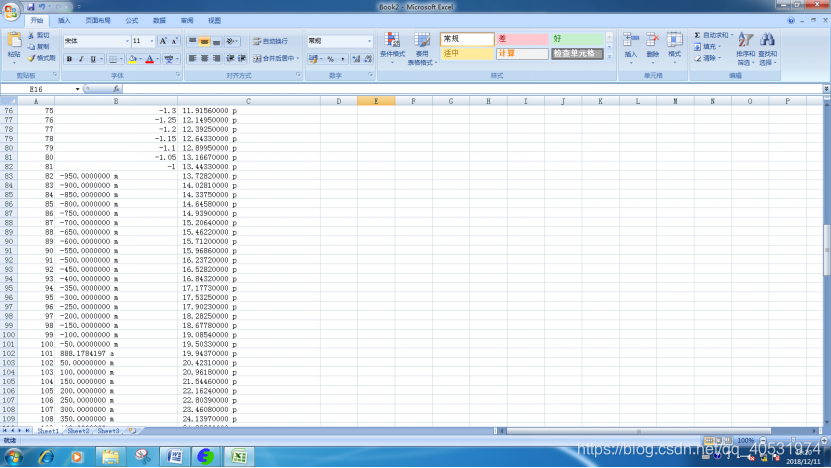Toggle bottom vertical alignment
Image resolution: width=831 pixels, height=468 pixels.
click(216, 41)
